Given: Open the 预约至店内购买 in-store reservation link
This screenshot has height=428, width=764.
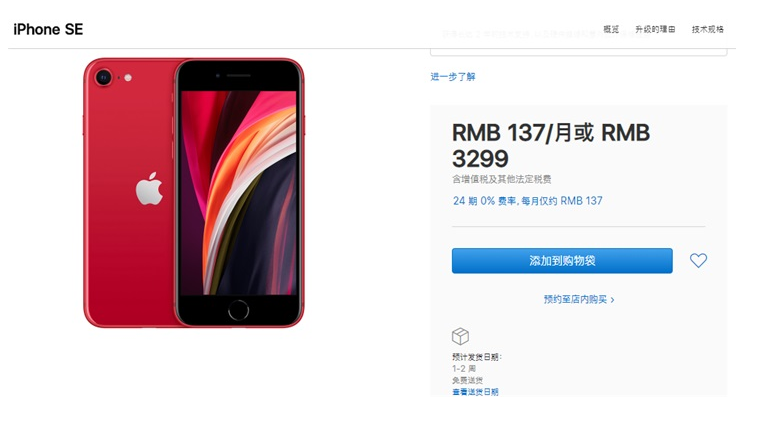Looking at the screenshot, I should coord(579,299).
